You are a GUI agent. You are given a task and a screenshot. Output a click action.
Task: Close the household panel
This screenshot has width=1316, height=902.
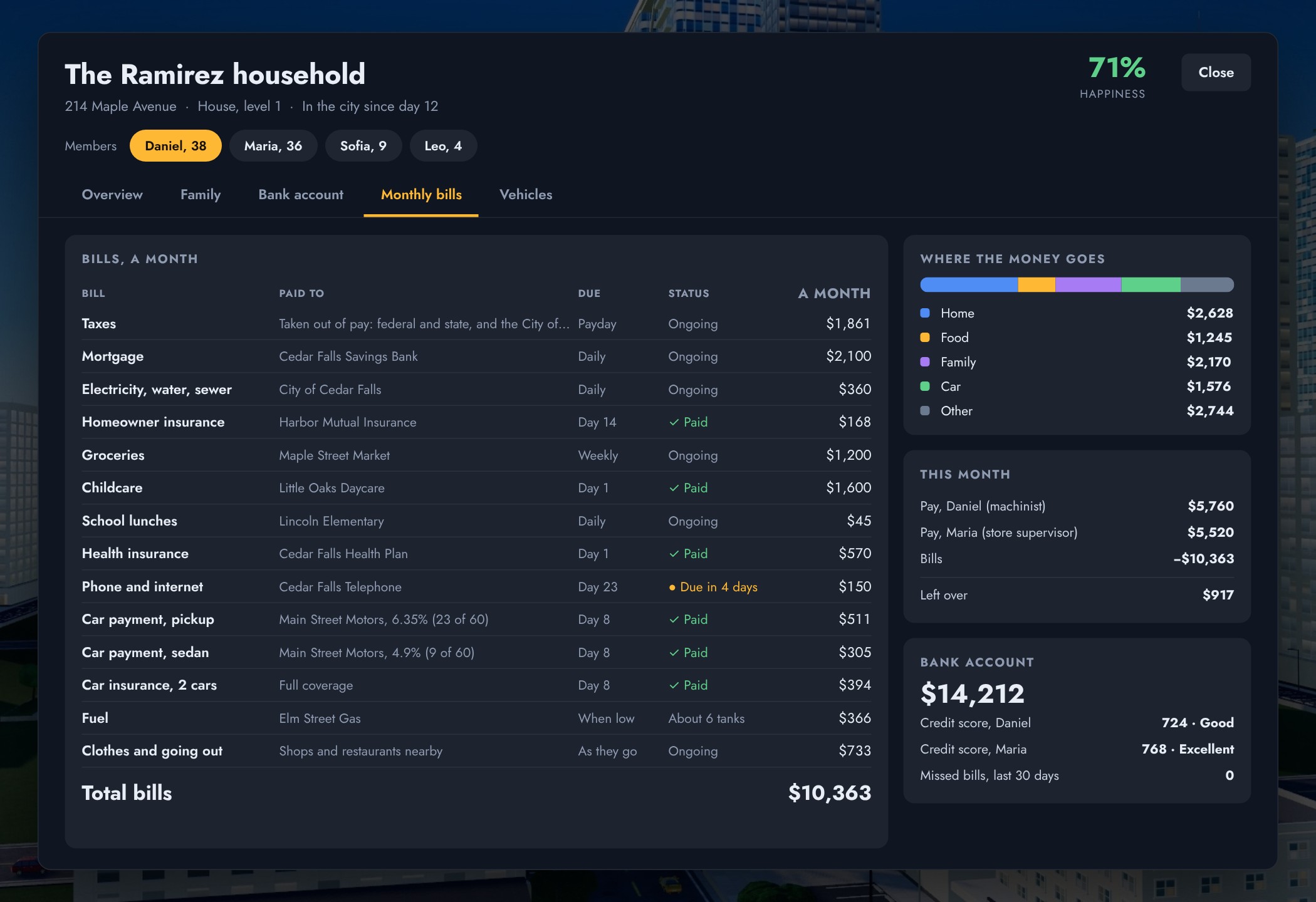[1216, 73]
